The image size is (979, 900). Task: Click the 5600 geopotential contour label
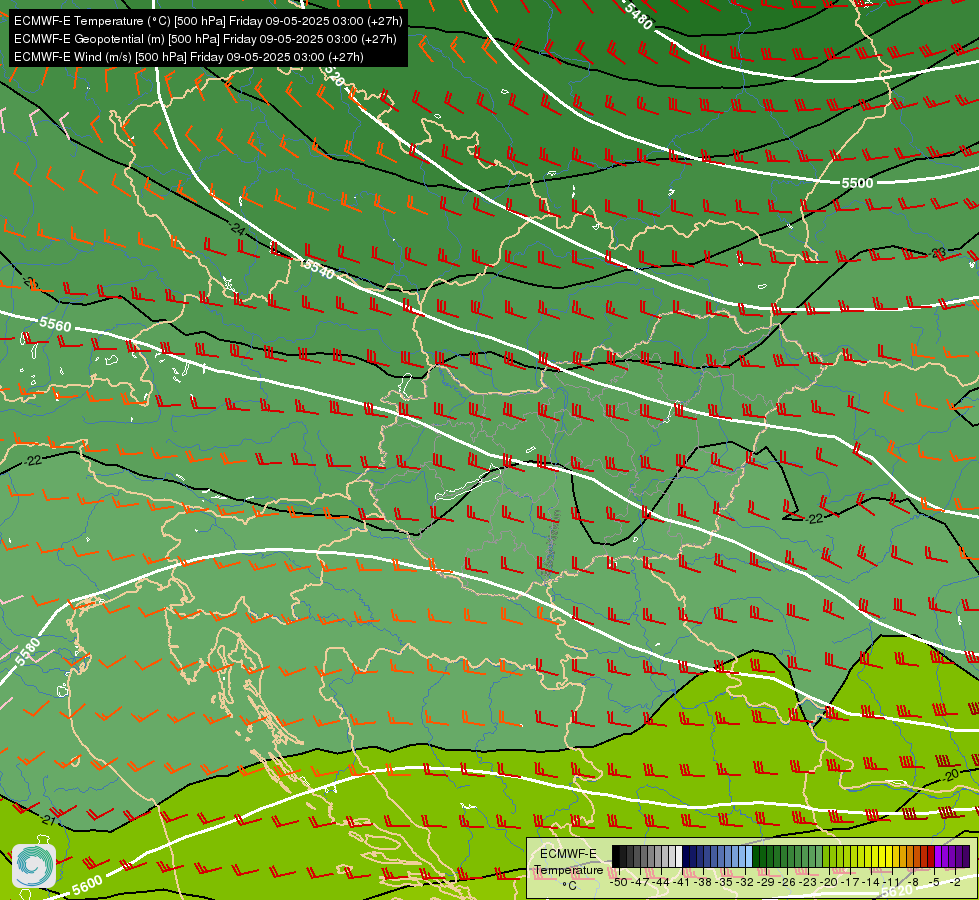click(x=87, y=885)
